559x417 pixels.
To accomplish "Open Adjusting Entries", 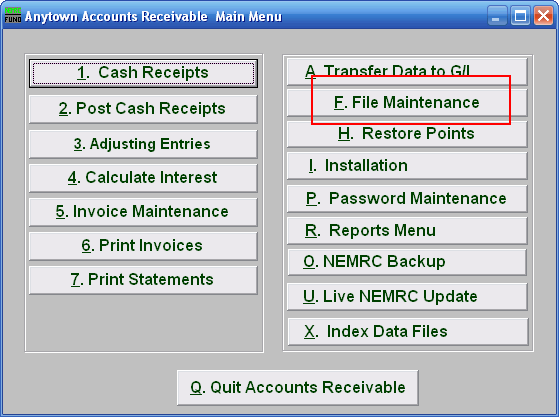I will 143,144.
